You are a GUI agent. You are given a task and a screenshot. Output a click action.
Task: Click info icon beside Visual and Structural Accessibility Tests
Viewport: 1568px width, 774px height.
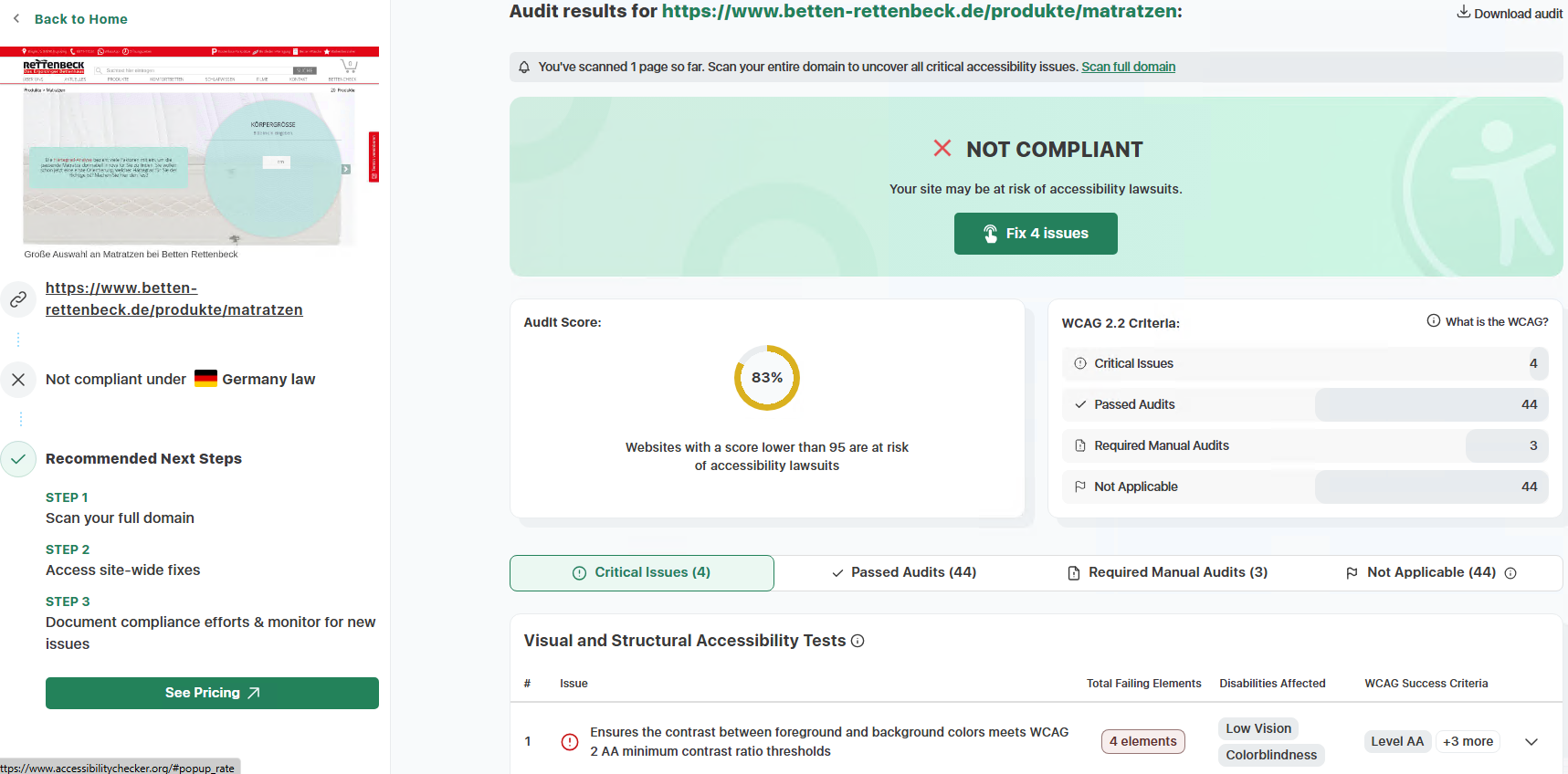point(858,641)
